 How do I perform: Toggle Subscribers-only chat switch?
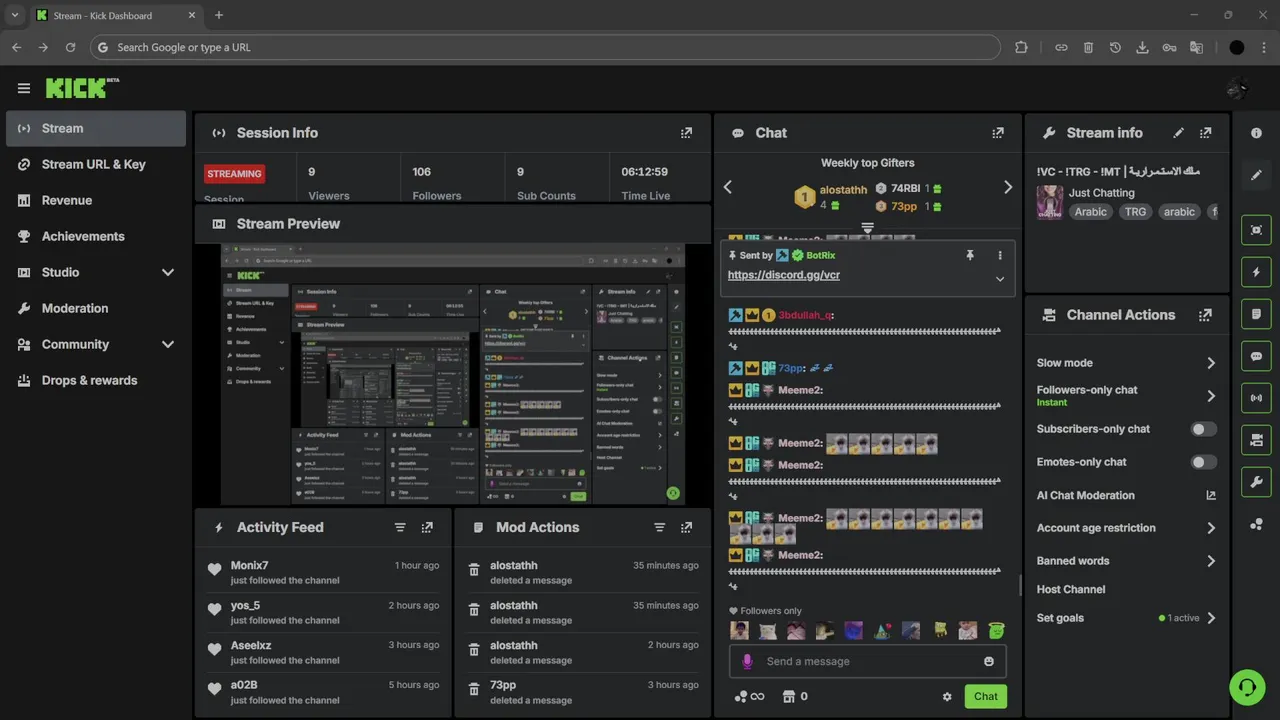click(1204, 429)
